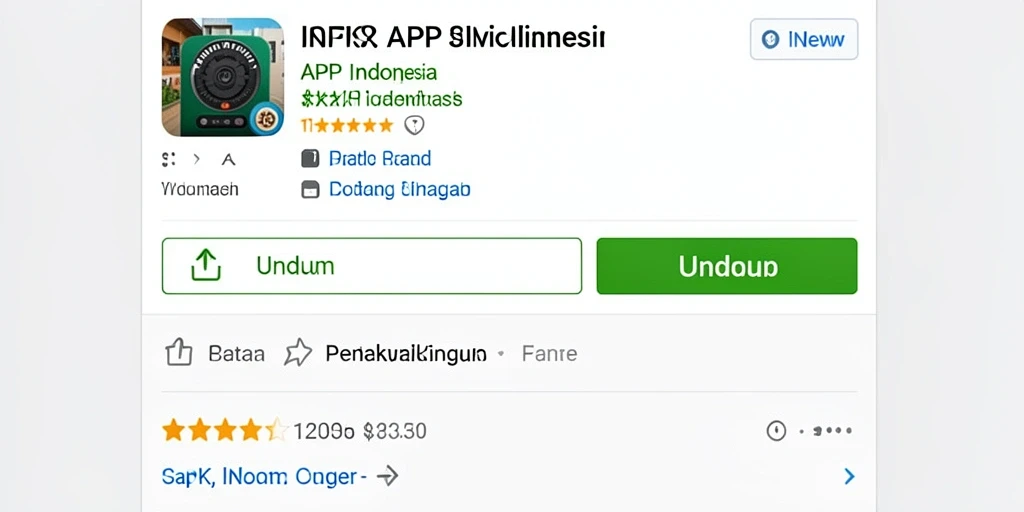This screenshot has height=512, width=1024.
Task: Click the dark square icon beside Pratic Brand
Action: (310, 159)
